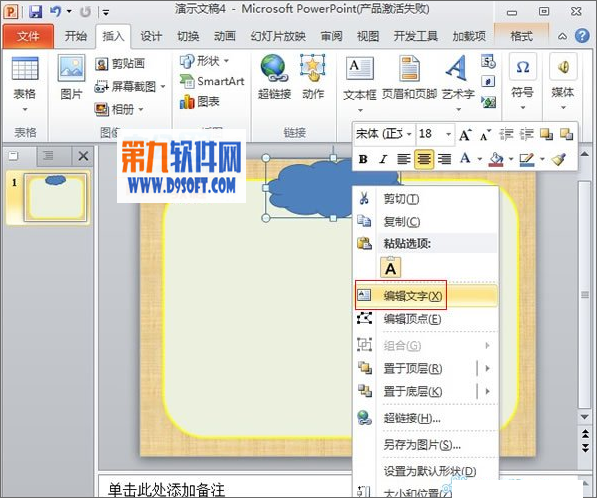Open the 媒体 media dropdown
This screenshot has width=597, height=498.
point(563,81)
